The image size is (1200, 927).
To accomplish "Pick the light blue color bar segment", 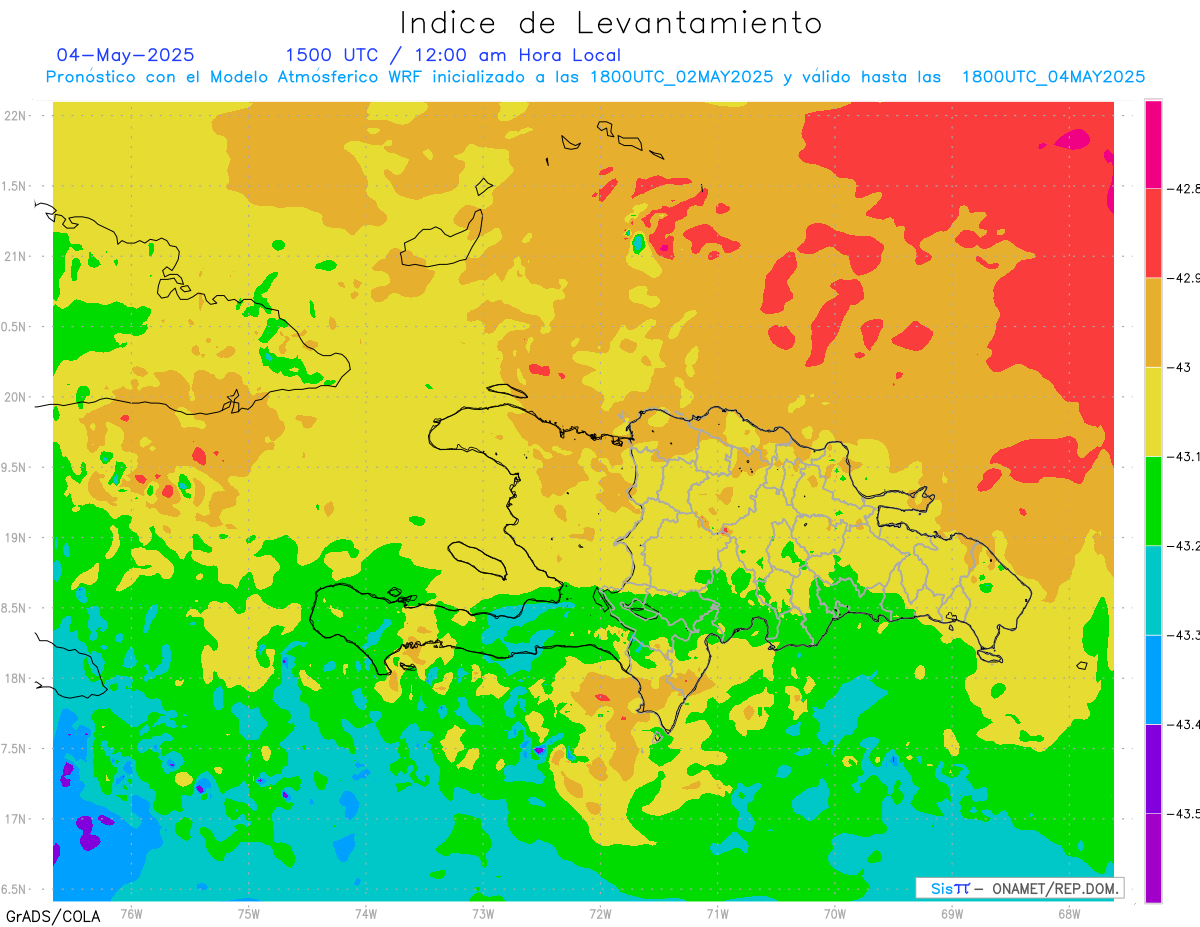I will [x=1153, y=680].
